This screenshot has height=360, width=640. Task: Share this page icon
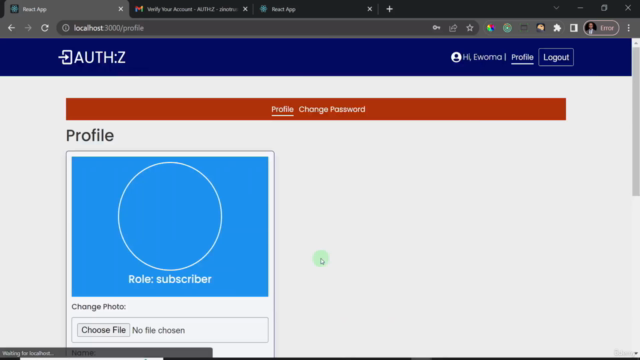pos(453,28)
